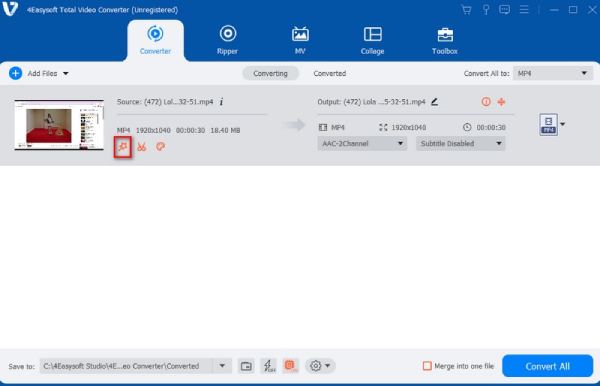Viewport: 600px width, 386px height.
Task: Open the Edit magic wand tool
Action: (123, 147)
